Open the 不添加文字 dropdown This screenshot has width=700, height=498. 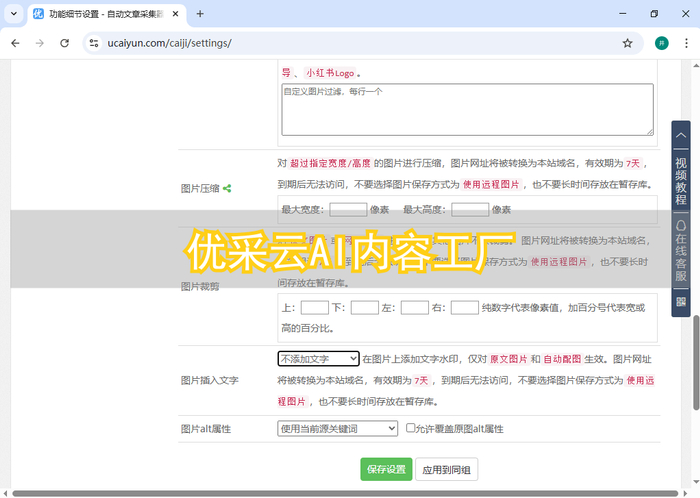click(318, 359)
